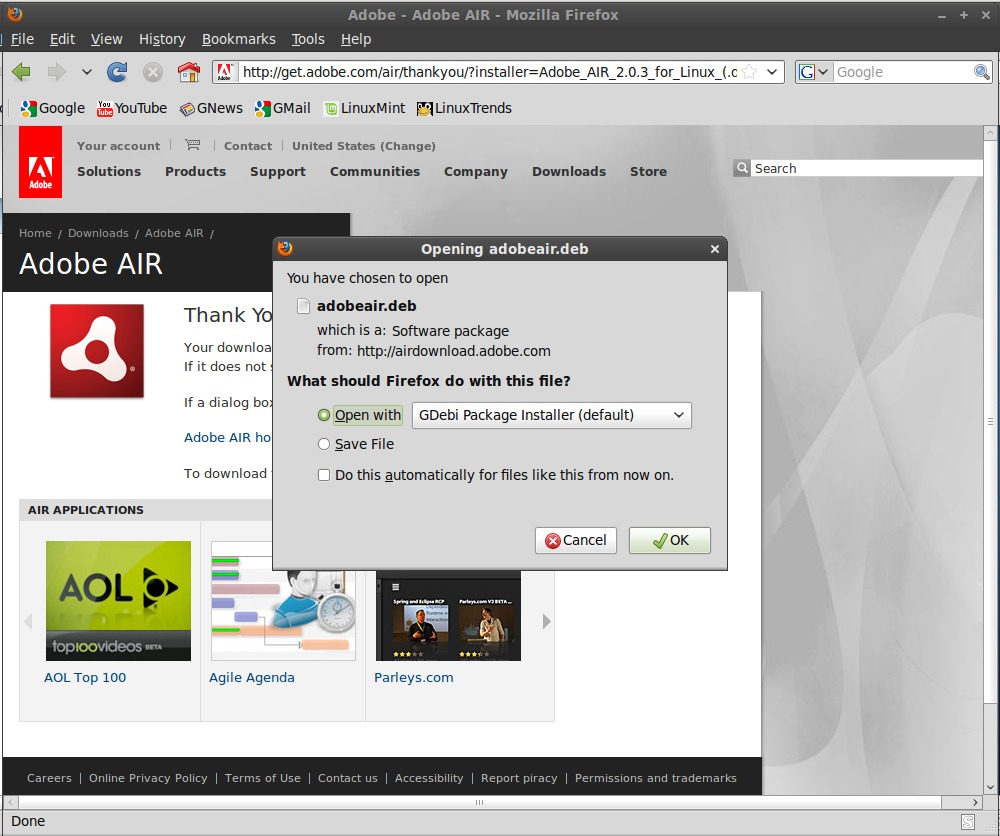This screenshot has width=1000, height=836.
Task: Click the adobeair.deb file icon
Action: 304,306
